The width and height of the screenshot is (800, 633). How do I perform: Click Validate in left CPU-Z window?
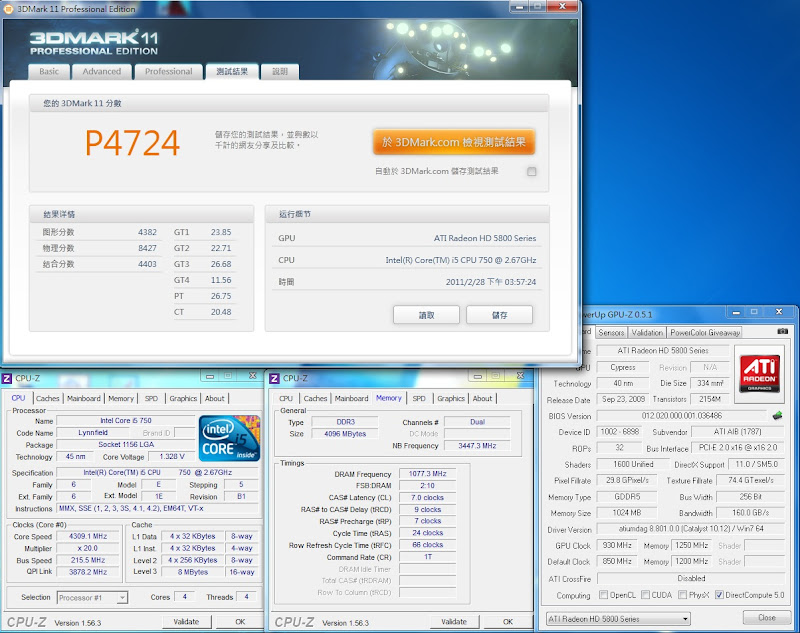pyautogui.click(x=186, y=622)
